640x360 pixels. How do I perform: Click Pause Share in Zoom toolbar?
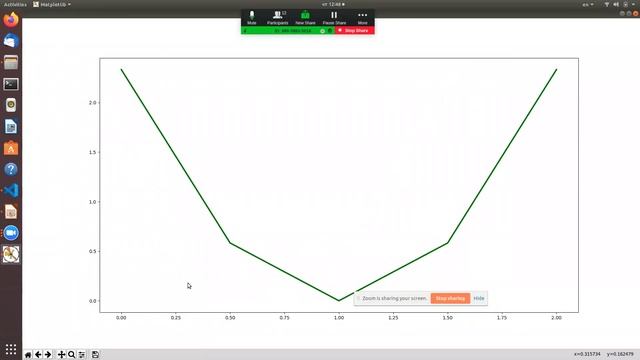point(334,18)
